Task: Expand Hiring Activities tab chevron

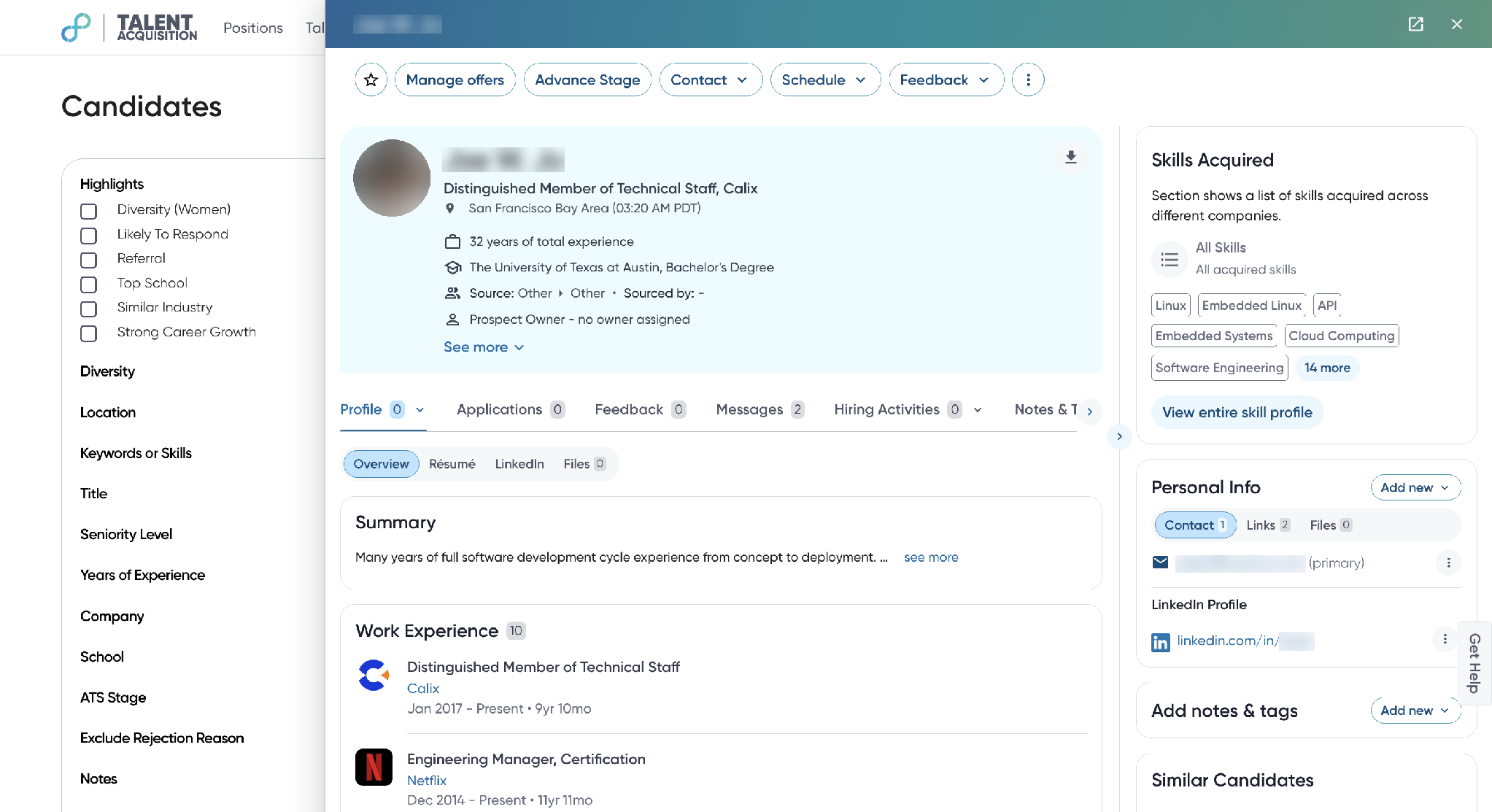Action: point(978,410)
